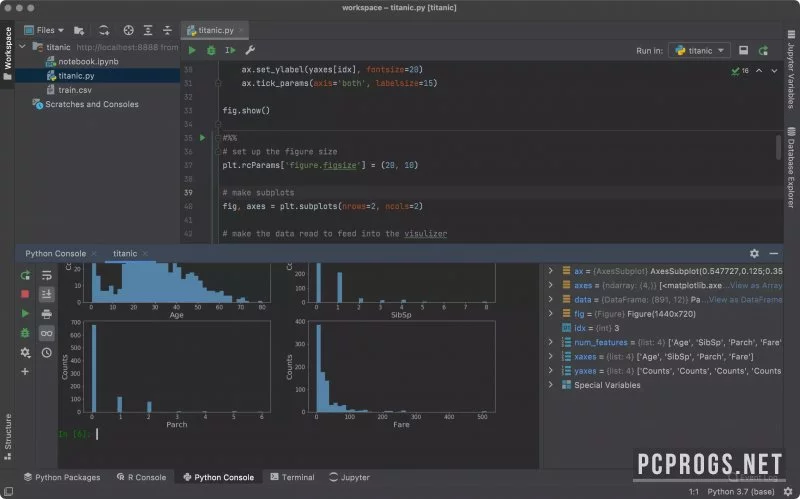Click the sync refresh icon in Files toolbar
800x499 pixels.
(x=104, y=31)
